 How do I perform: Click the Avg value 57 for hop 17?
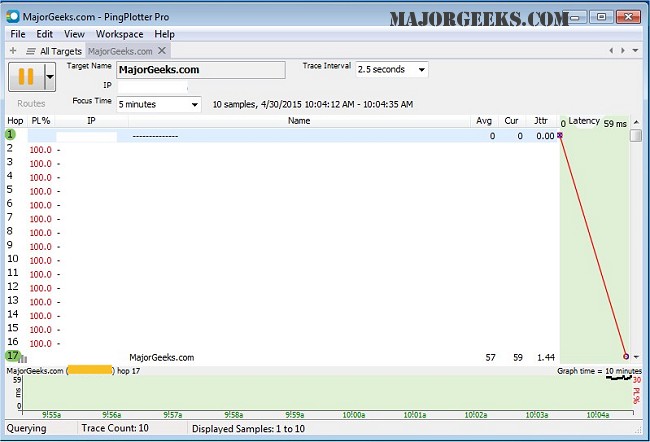click(490, 357)
